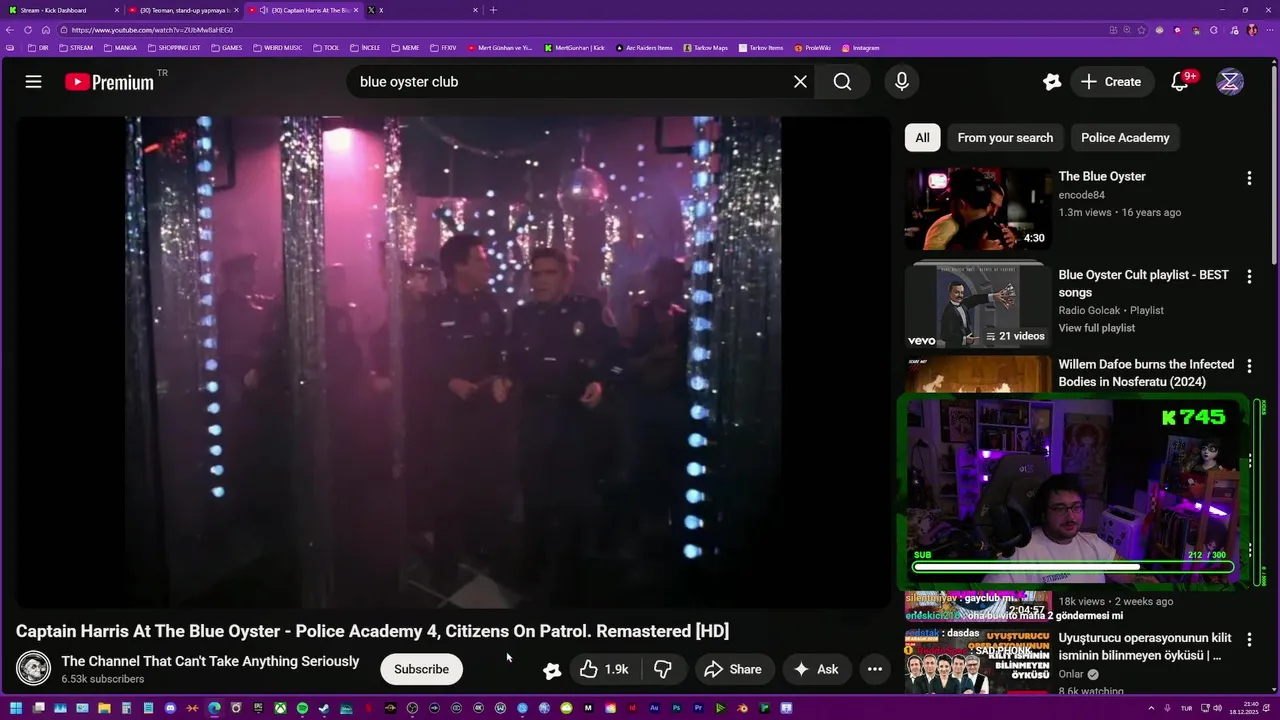The height and width of the screenshot is (720, 1280).
Task: Open the FFXIV bookmarks folder
Action: tap(444, 48)
